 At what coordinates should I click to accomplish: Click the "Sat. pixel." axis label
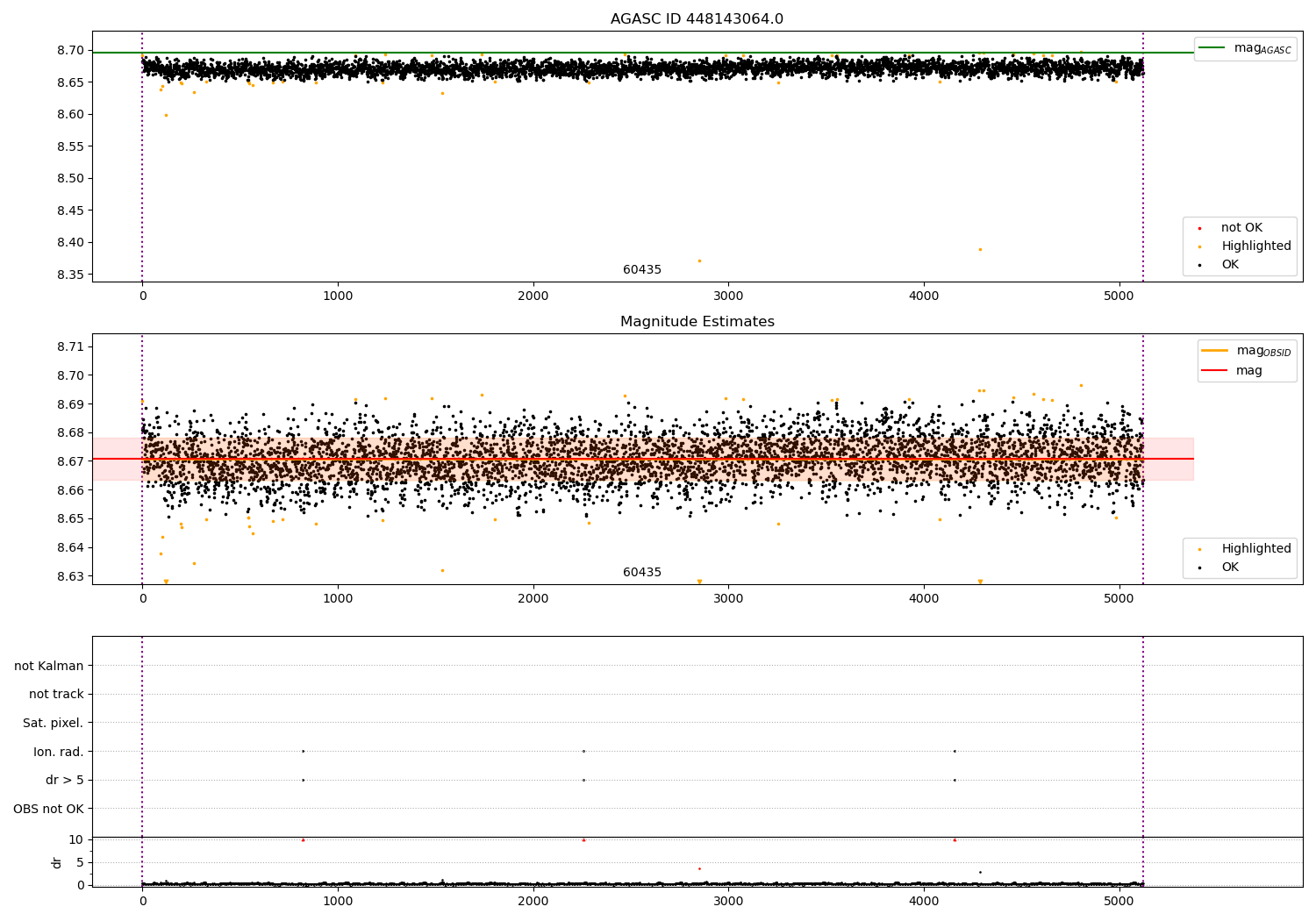coord(54,724)
